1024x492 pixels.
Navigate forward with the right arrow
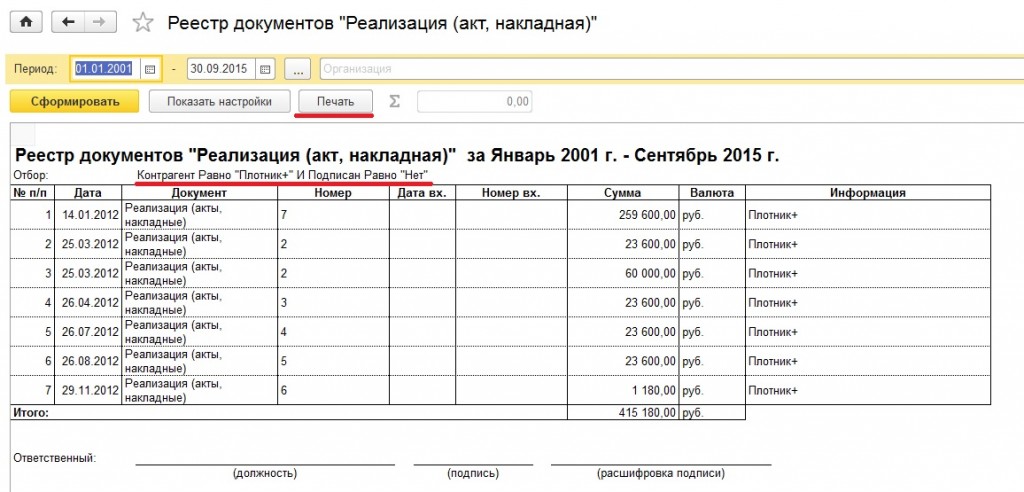tap(99, 22)
